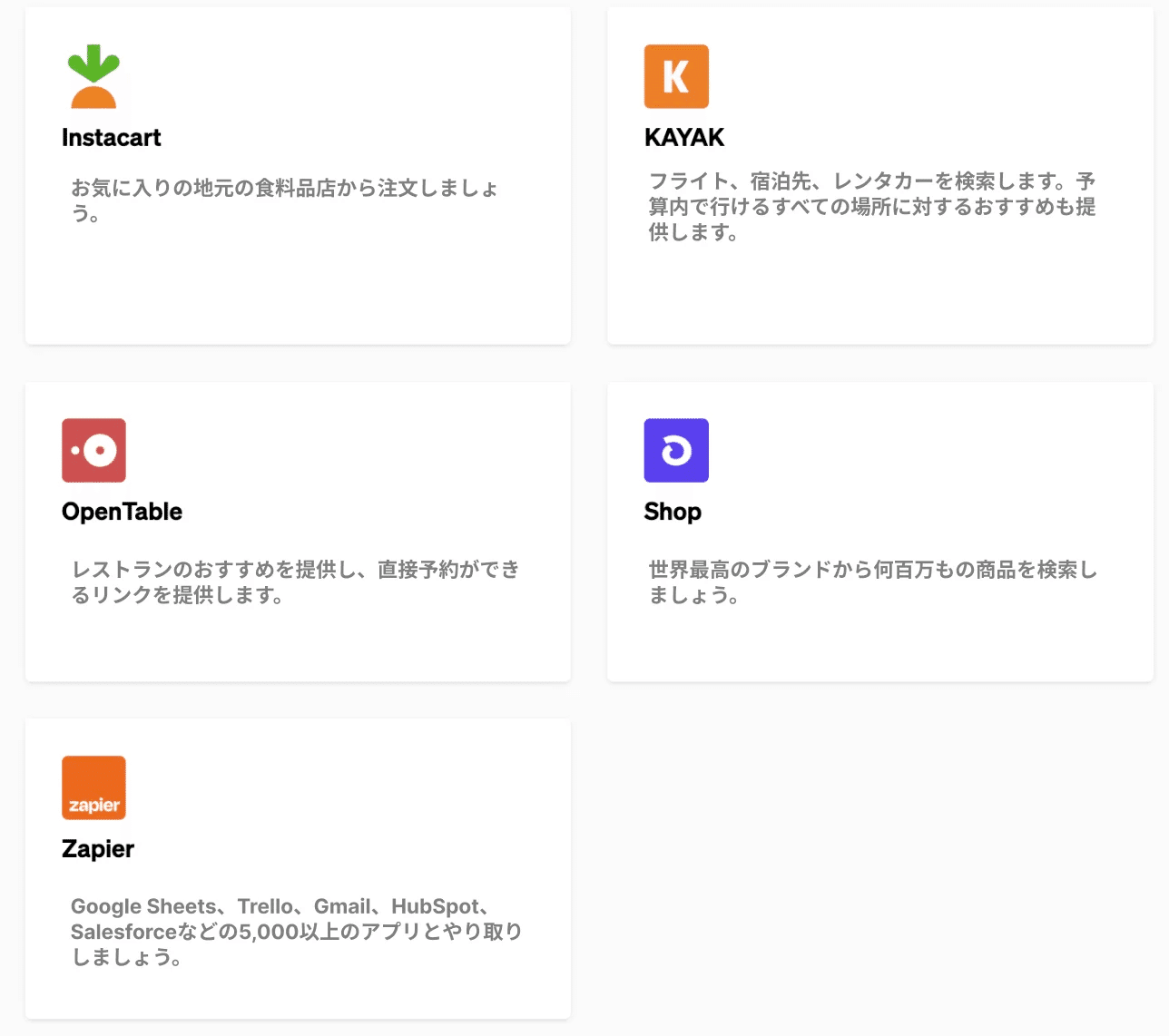Select the red OpenTable logo icon

click(93, 450)
